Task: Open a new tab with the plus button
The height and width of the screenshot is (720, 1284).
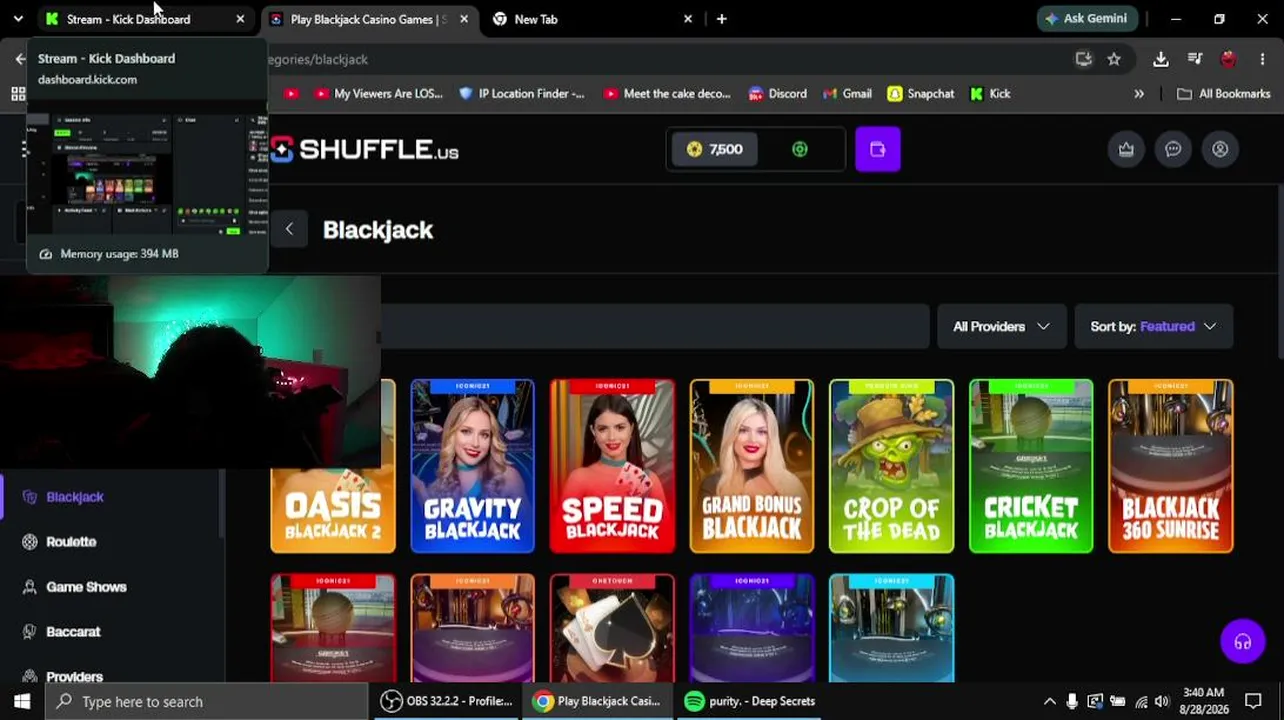Action: point(721,19)
